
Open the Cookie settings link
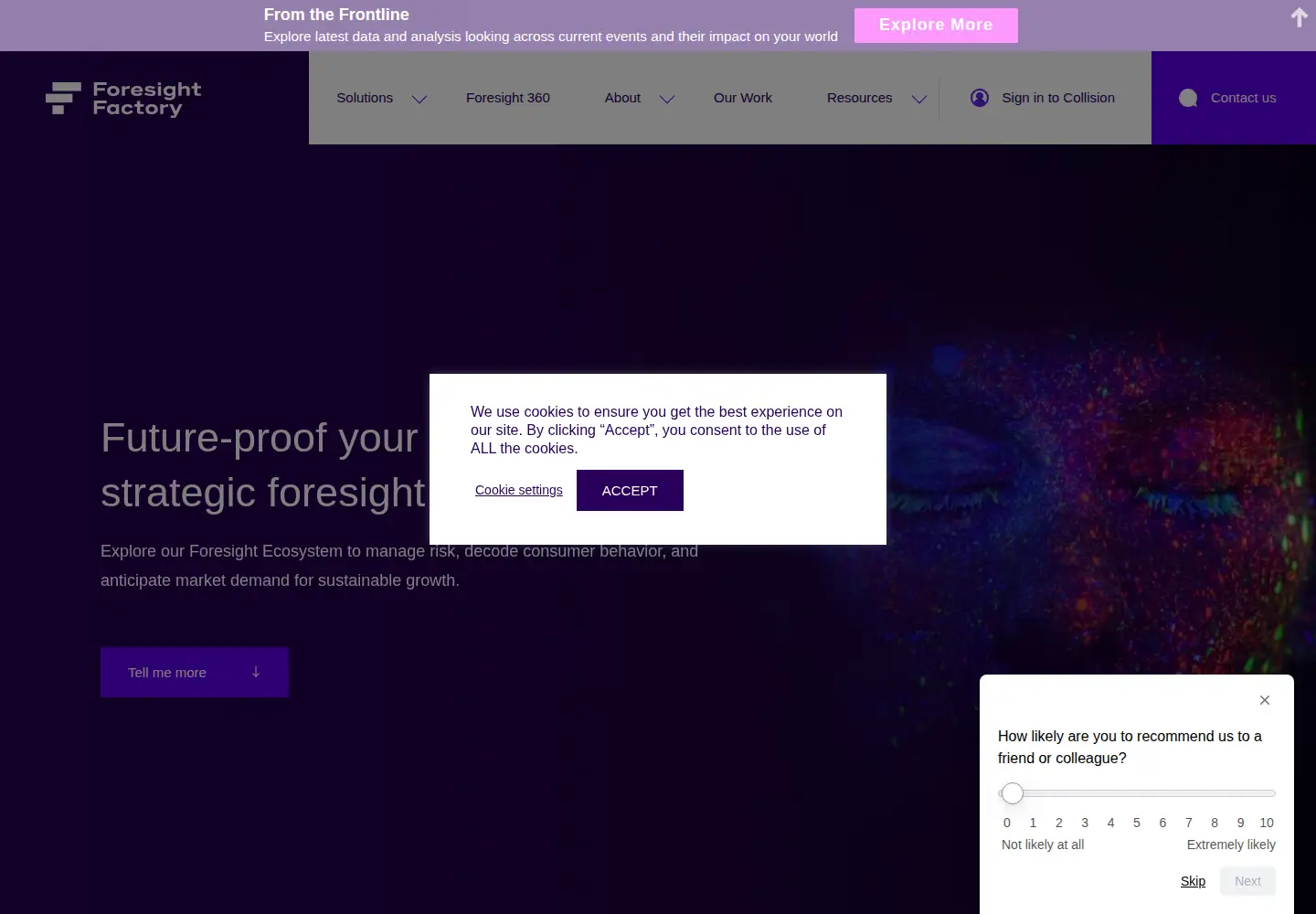click(519, 490)
